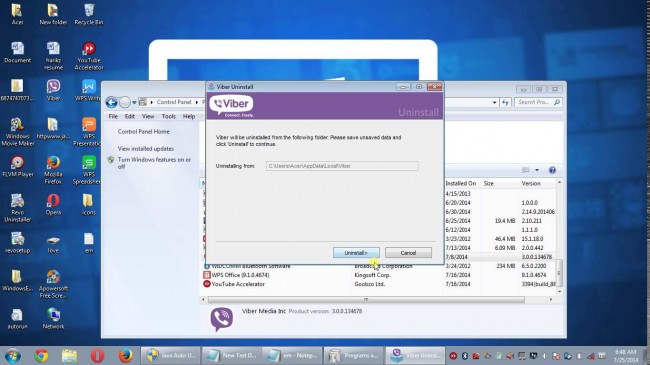650x365 pixels.
Task: Open the autorun desktop file
Action: click(x=17, y=319)
